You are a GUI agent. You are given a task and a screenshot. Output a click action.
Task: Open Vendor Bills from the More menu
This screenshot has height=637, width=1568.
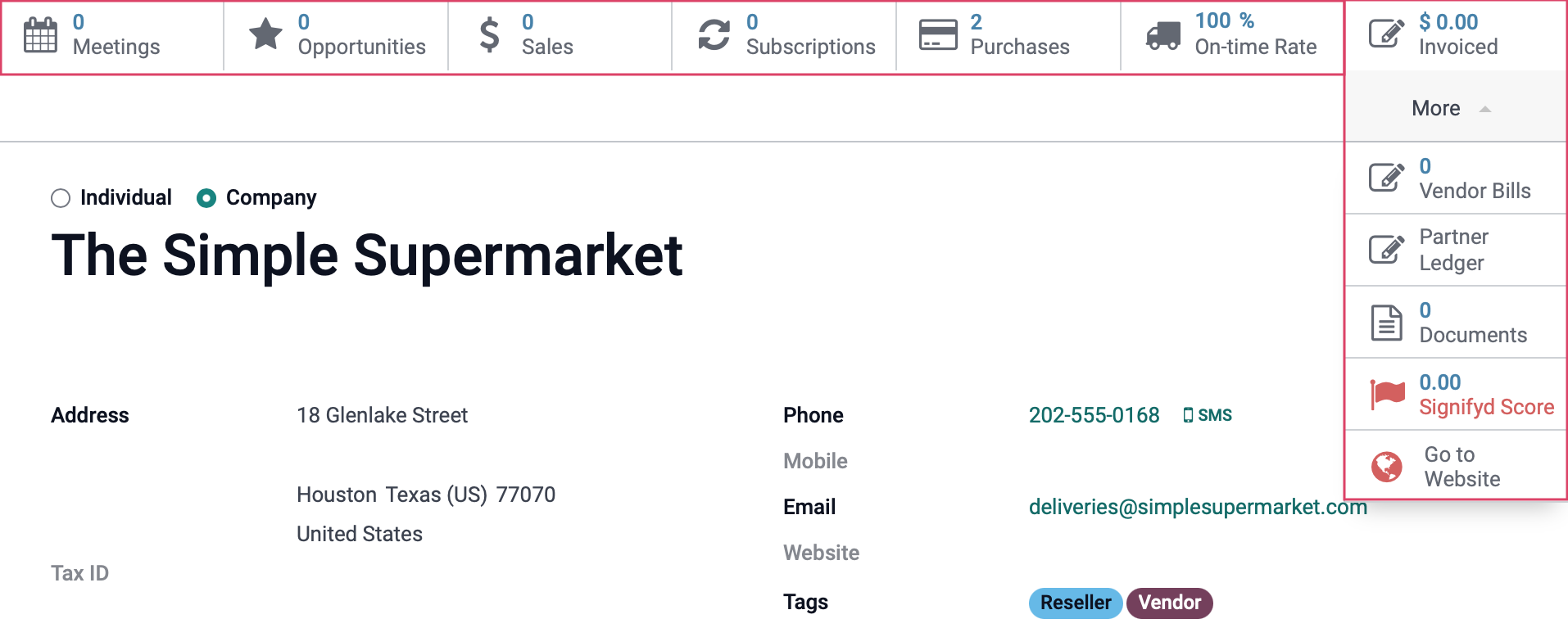point(1456,178)
